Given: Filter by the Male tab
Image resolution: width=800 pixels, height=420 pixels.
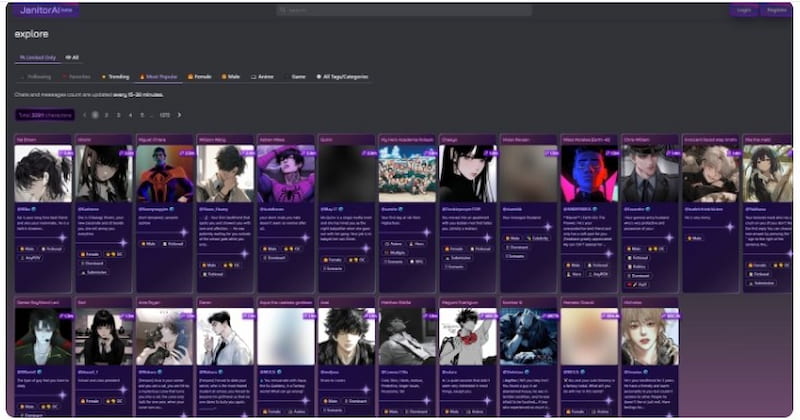Looking at the screenshot, I should click(231, 77).
